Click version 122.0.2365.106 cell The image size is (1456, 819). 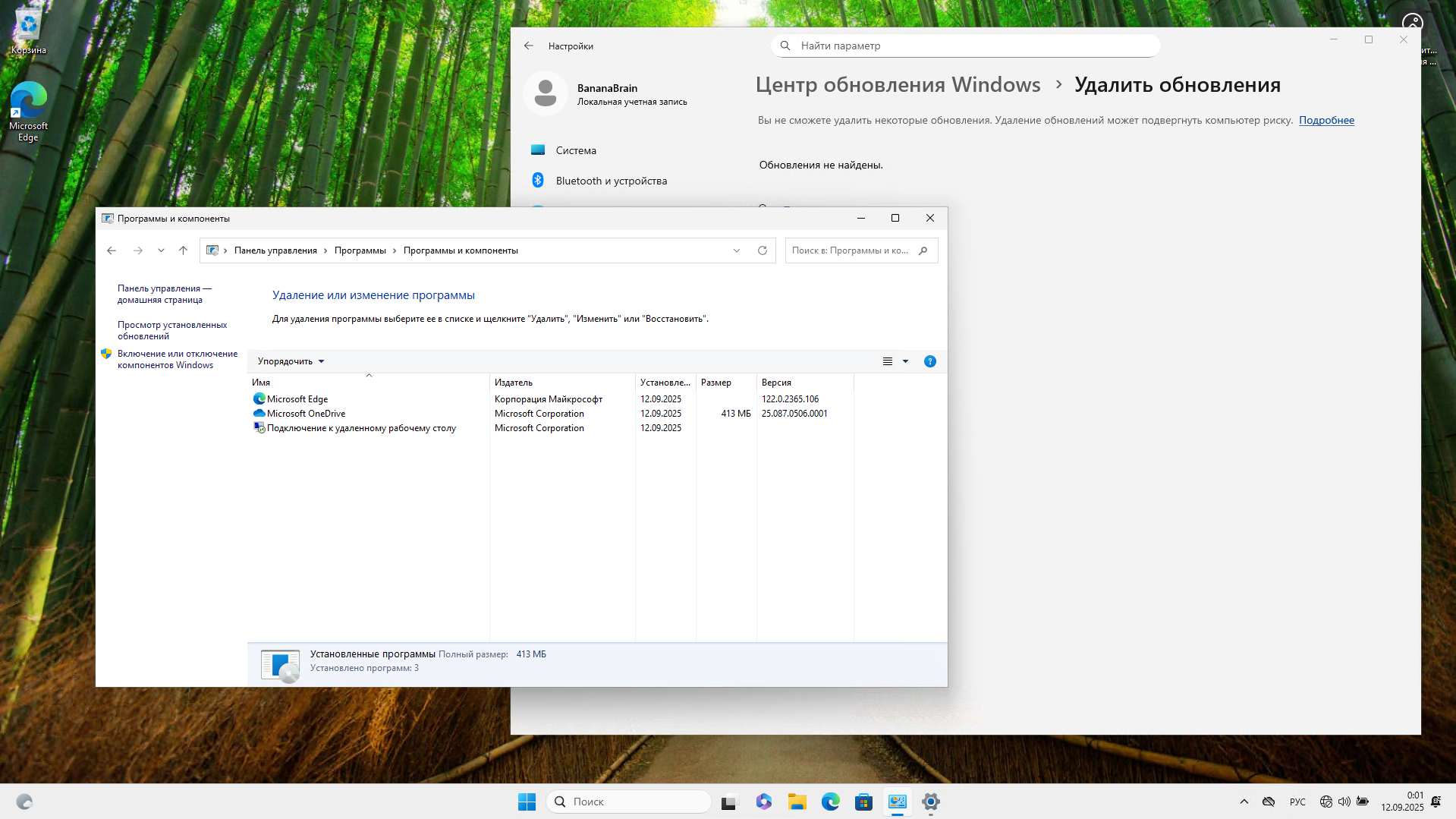tap(790, 399)
